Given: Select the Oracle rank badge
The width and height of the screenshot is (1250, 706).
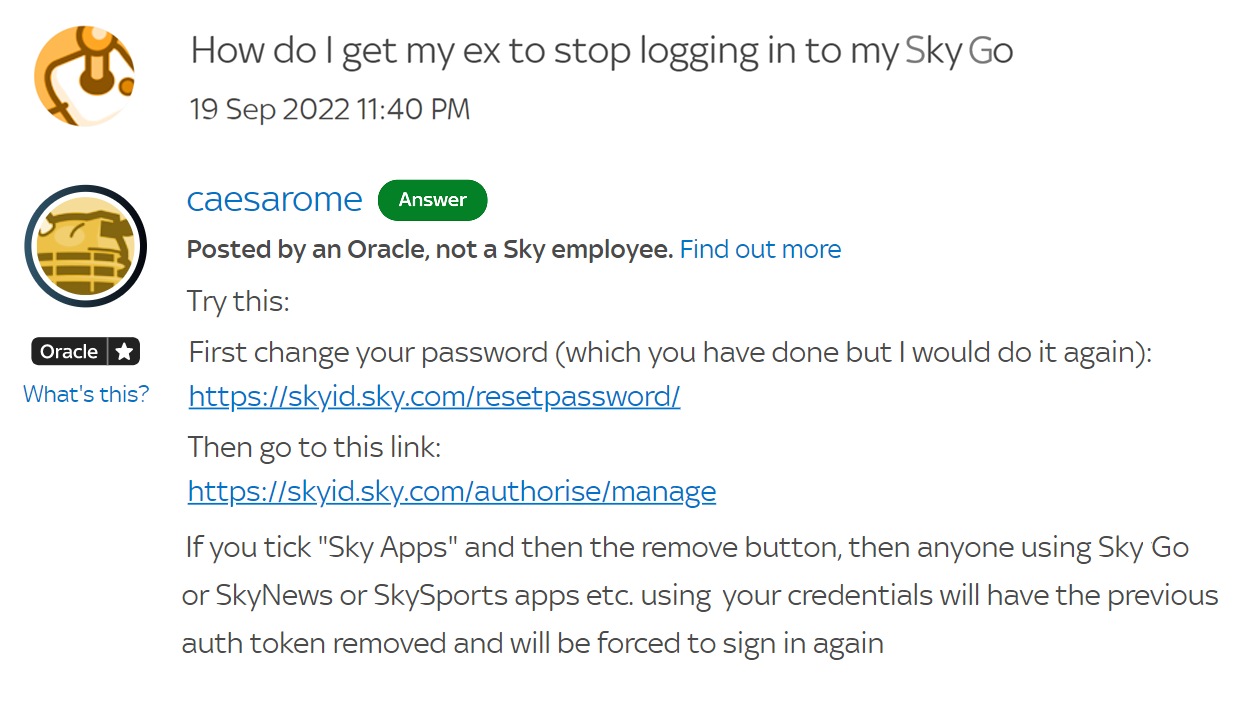Looking at the screenshot, I should pos(85,351).
